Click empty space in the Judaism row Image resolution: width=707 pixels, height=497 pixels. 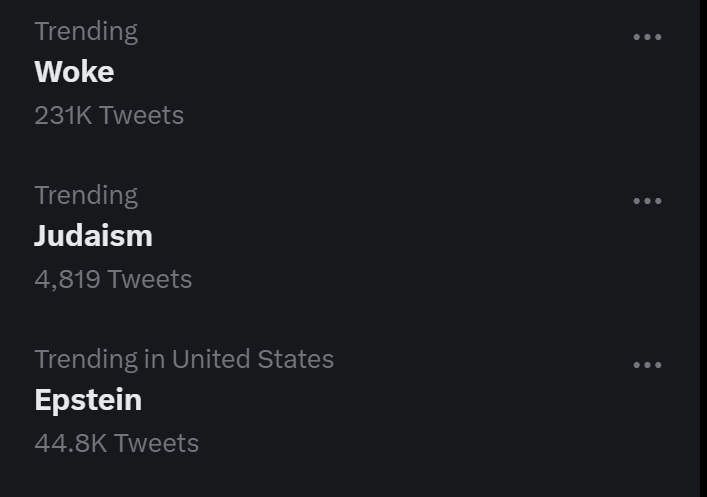tap(400, 240)
